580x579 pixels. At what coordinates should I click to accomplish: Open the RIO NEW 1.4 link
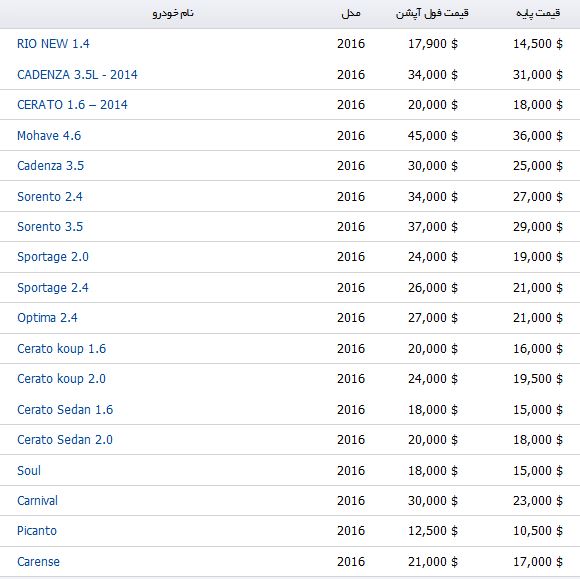(x=53, y=44)
